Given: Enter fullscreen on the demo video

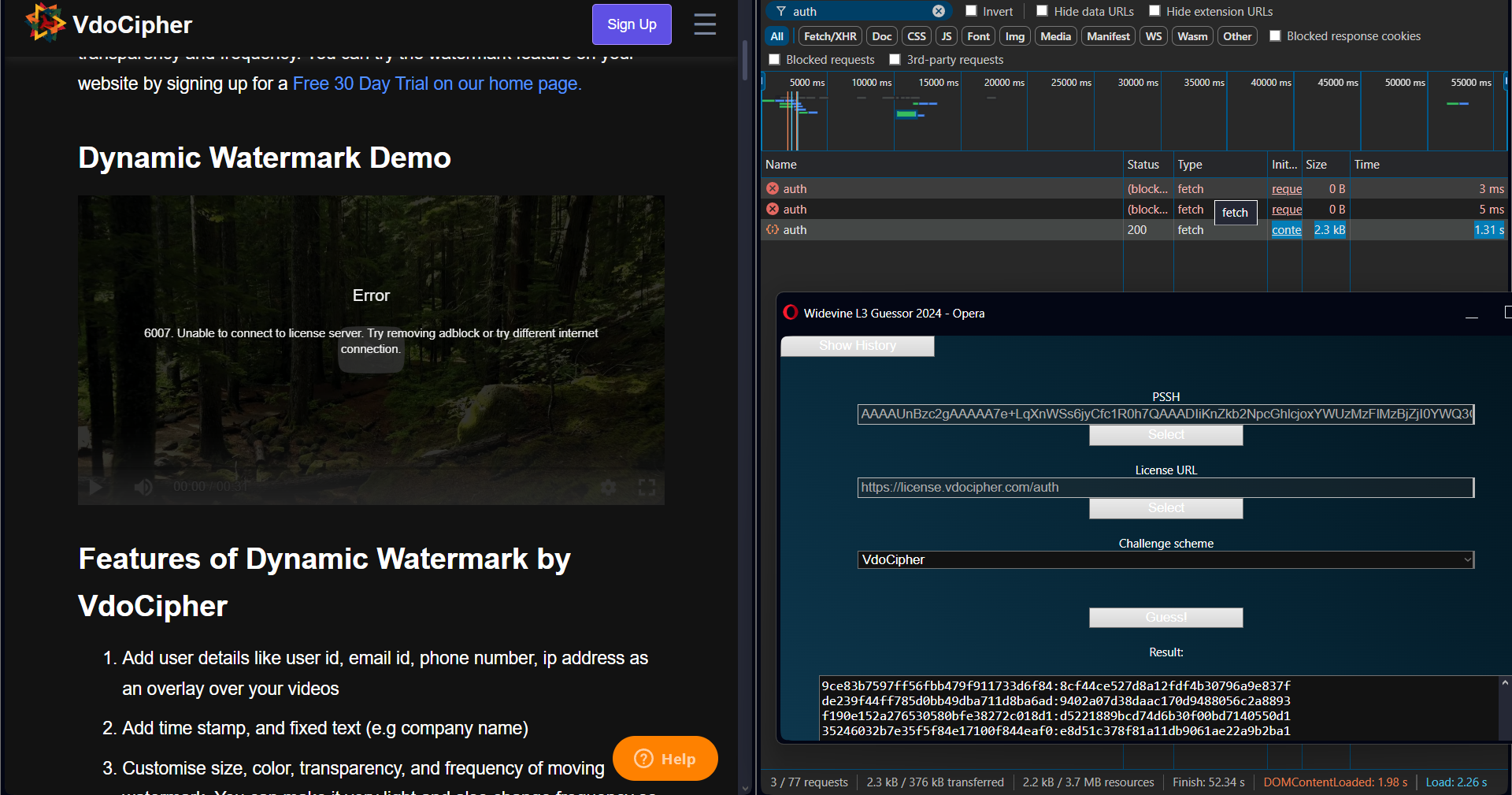Looking at the screenshot, I should [647, 487].
